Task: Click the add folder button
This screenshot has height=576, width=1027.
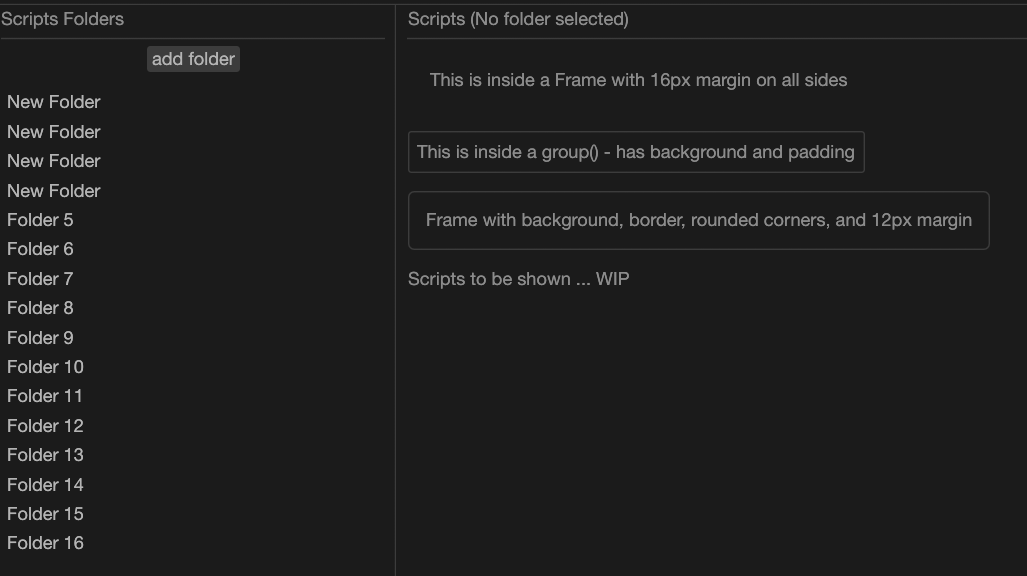Action: coord(193,59)
